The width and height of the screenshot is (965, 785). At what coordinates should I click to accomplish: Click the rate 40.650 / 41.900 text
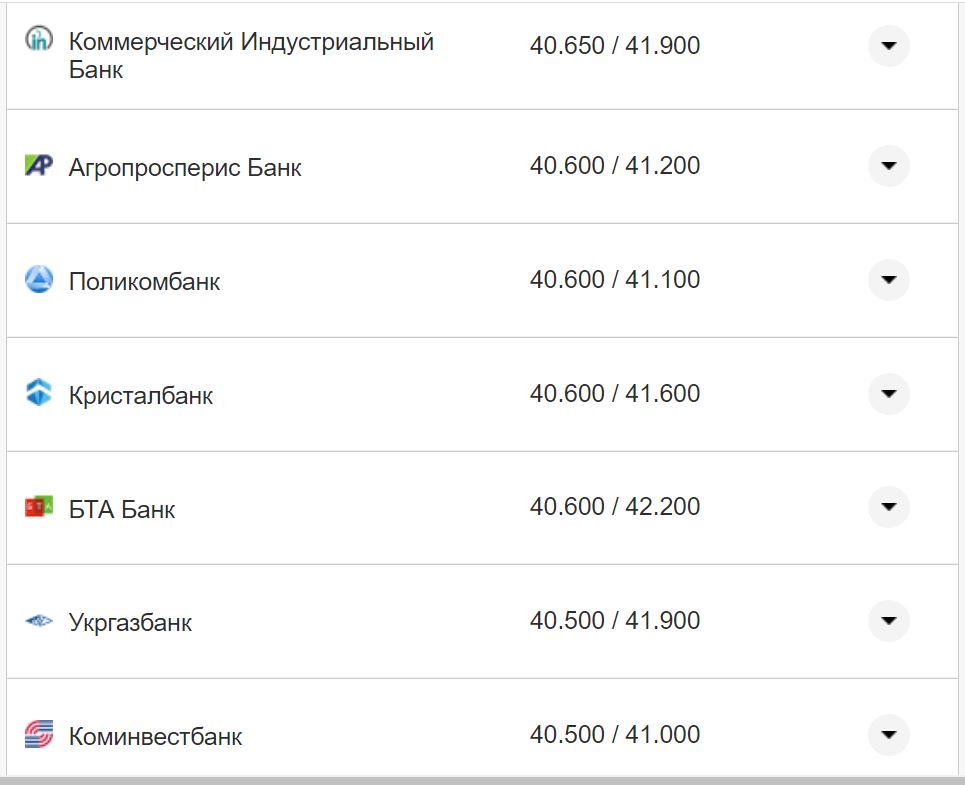click(616, 45)
